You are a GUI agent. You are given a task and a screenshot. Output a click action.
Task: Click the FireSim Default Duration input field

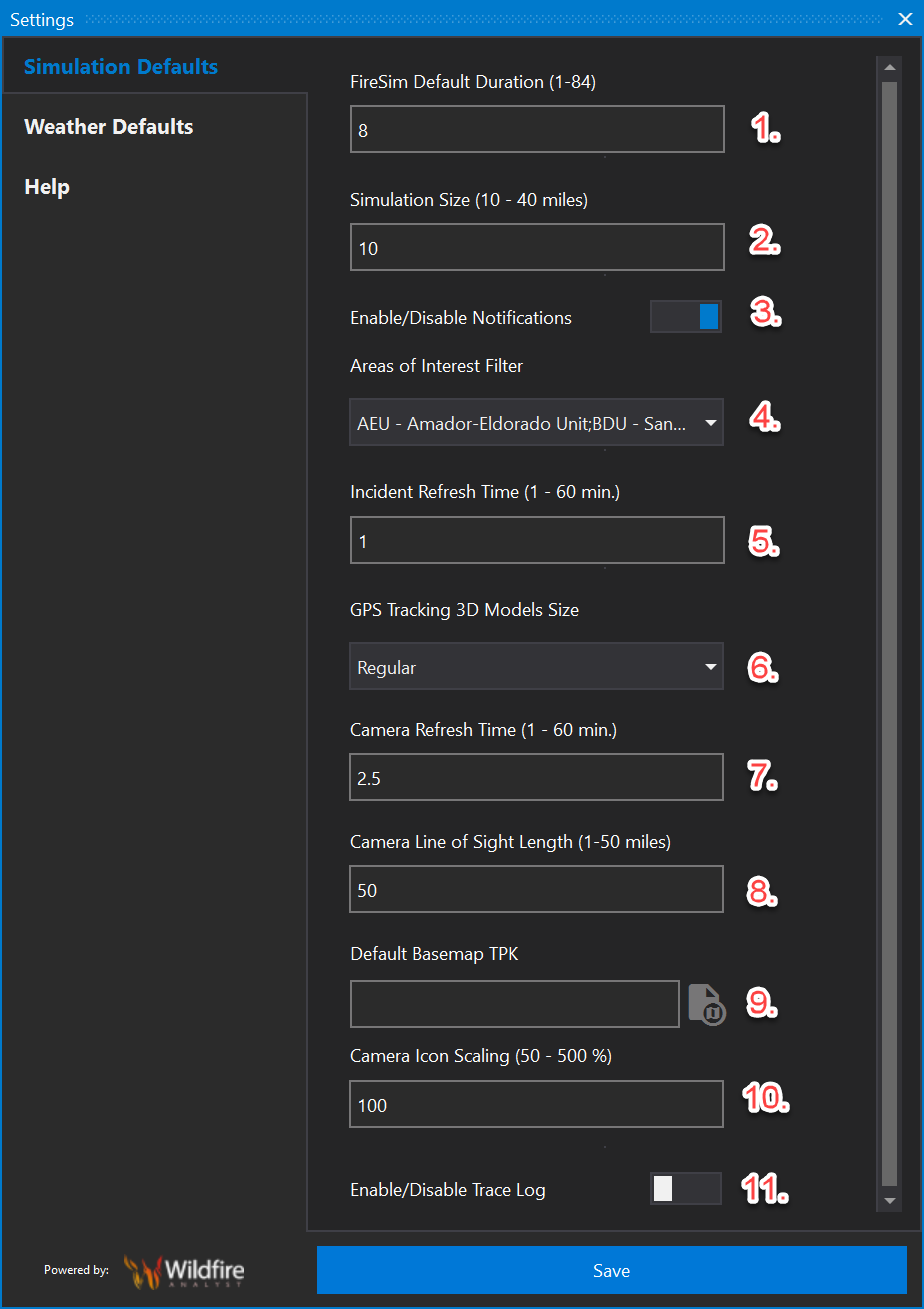click(537, 130)
